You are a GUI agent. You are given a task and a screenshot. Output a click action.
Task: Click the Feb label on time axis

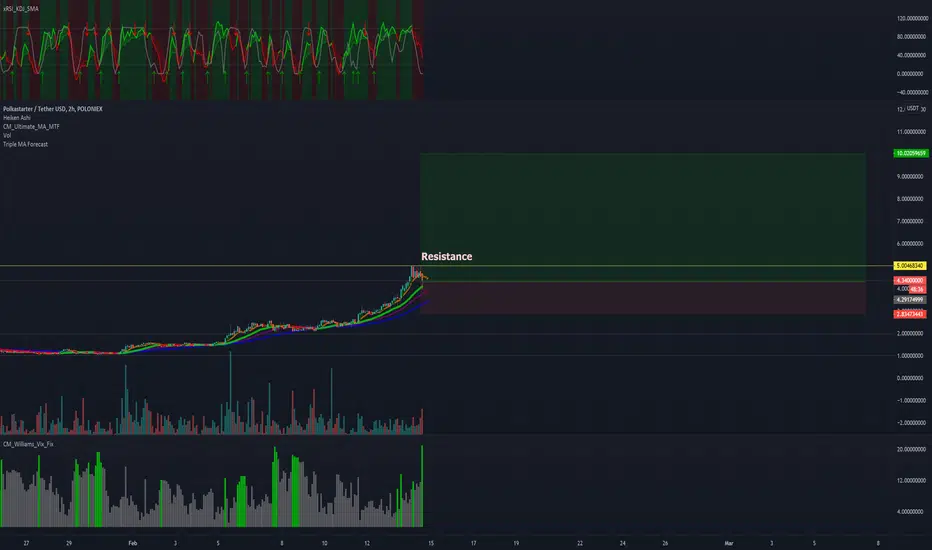click(x=133, y=543)
